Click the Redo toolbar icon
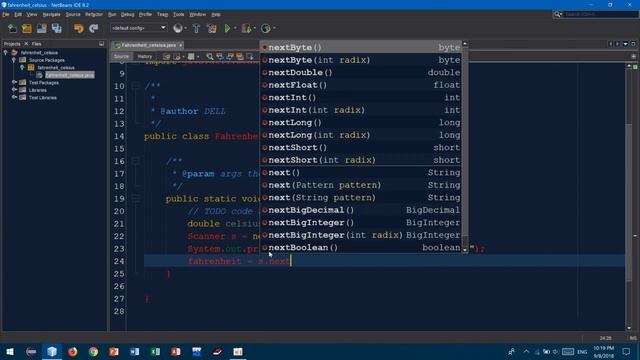The image size is (640, 360). 93,28
